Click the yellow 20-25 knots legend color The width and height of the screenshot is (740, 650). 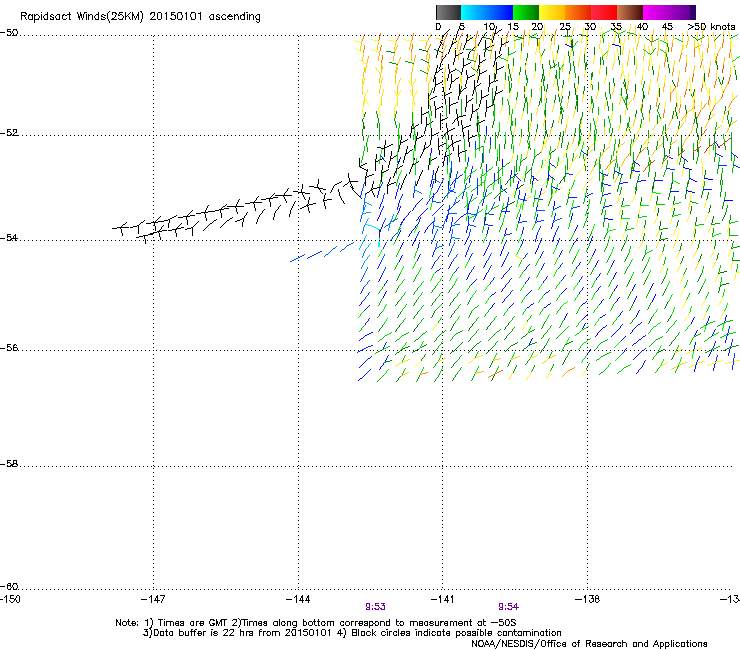pyautogui.click(x=552, y=12)
